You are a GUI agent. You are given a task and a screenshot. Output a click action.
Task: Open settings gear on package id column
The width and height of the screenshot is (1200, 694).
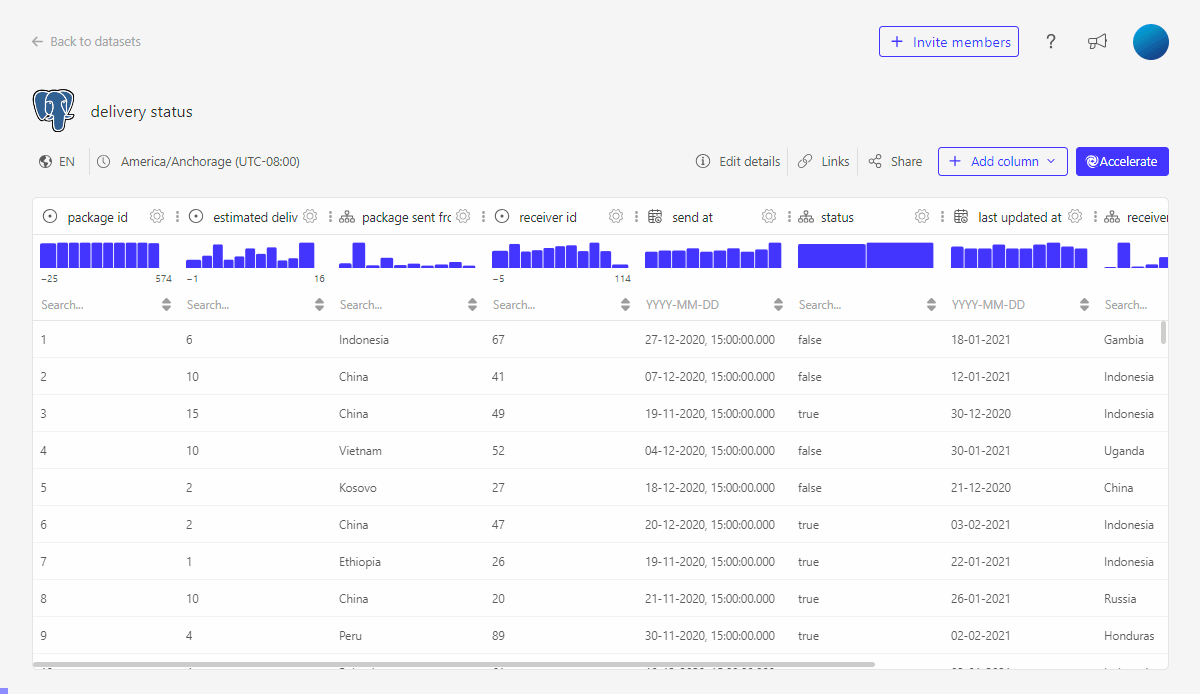click(x=156, y=216)
